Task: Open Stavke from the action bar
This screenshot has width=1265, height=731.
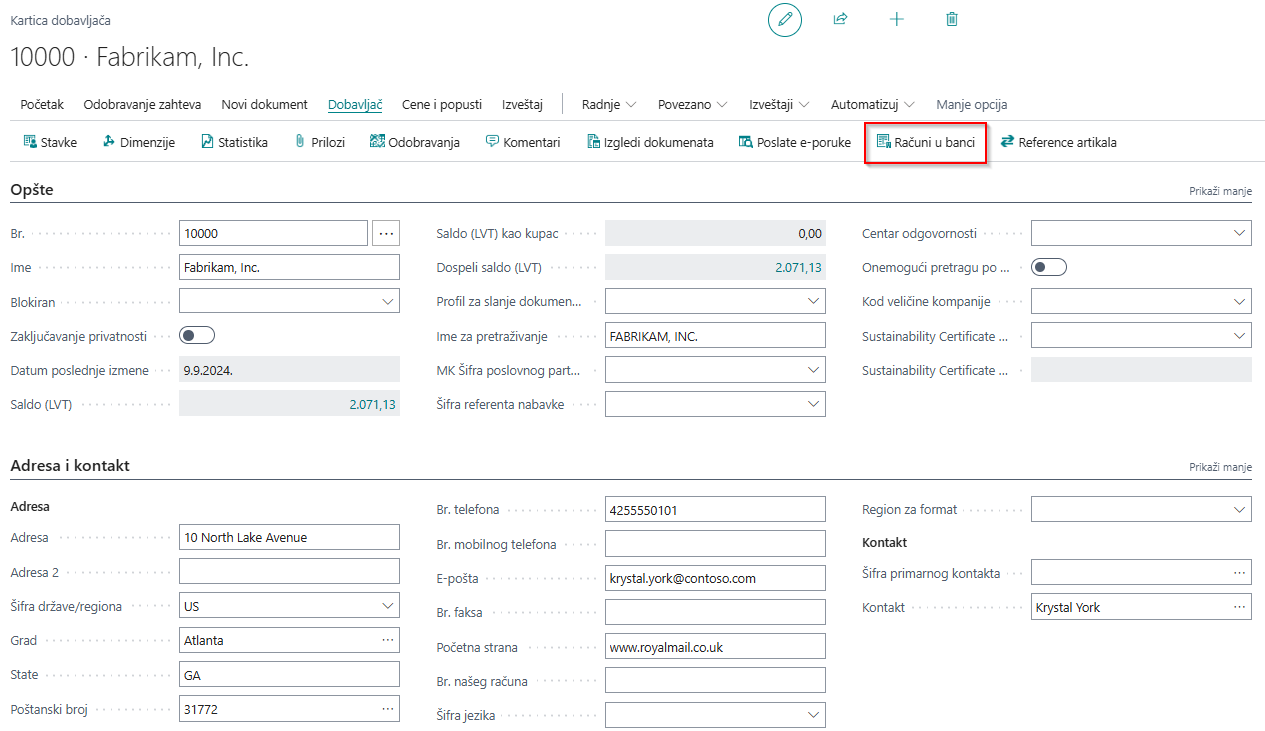Action: (50, 143)
